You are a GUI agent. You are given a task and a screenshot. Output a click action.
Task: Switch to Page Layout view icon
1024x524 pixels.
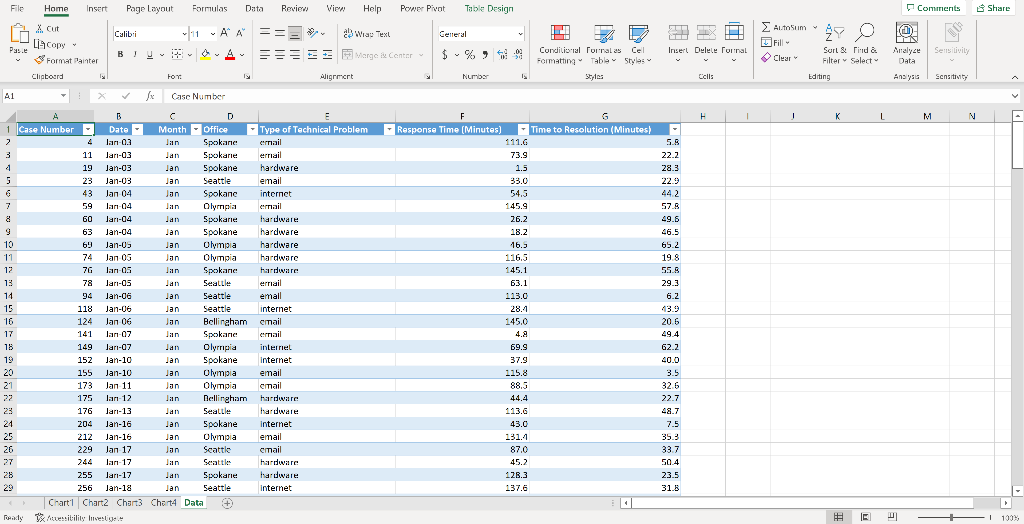click(865, 517)
